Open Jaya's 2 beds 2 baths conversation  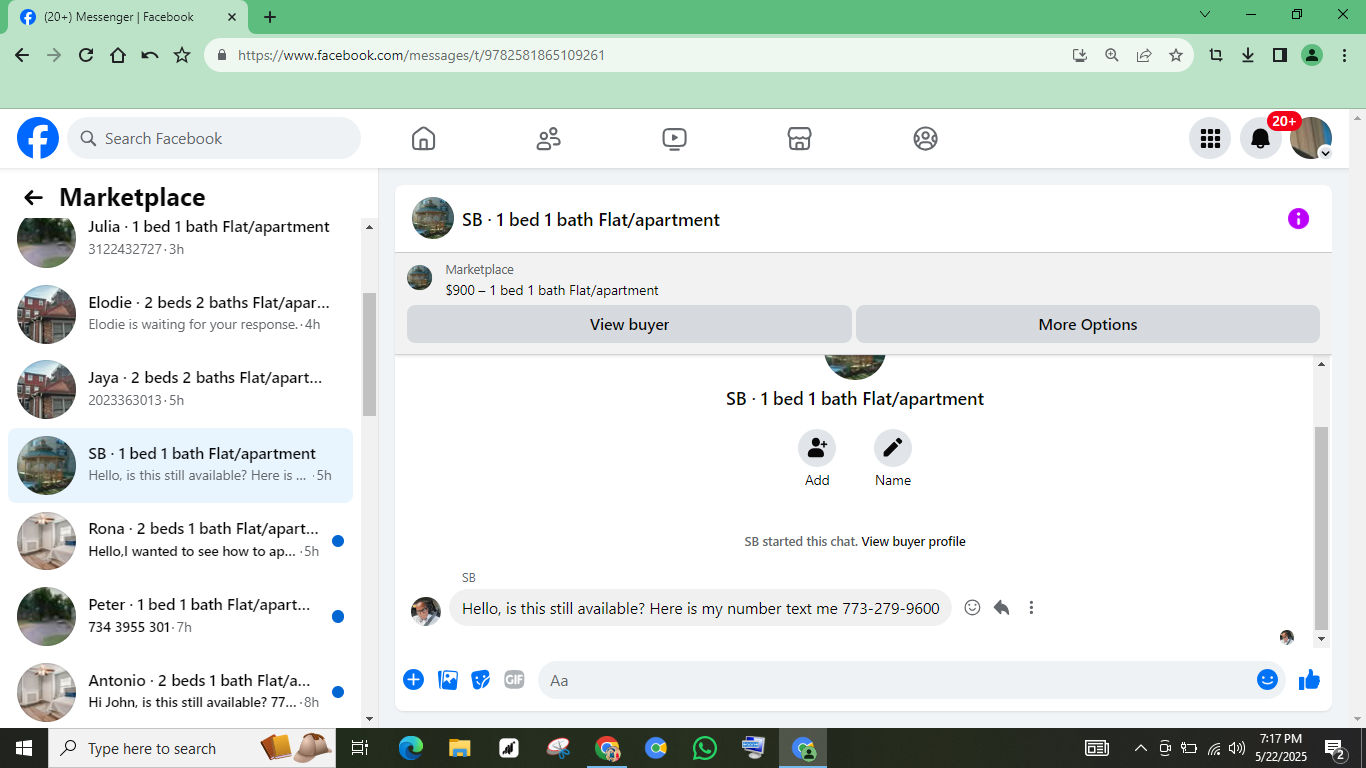click(x=180, y=389)
